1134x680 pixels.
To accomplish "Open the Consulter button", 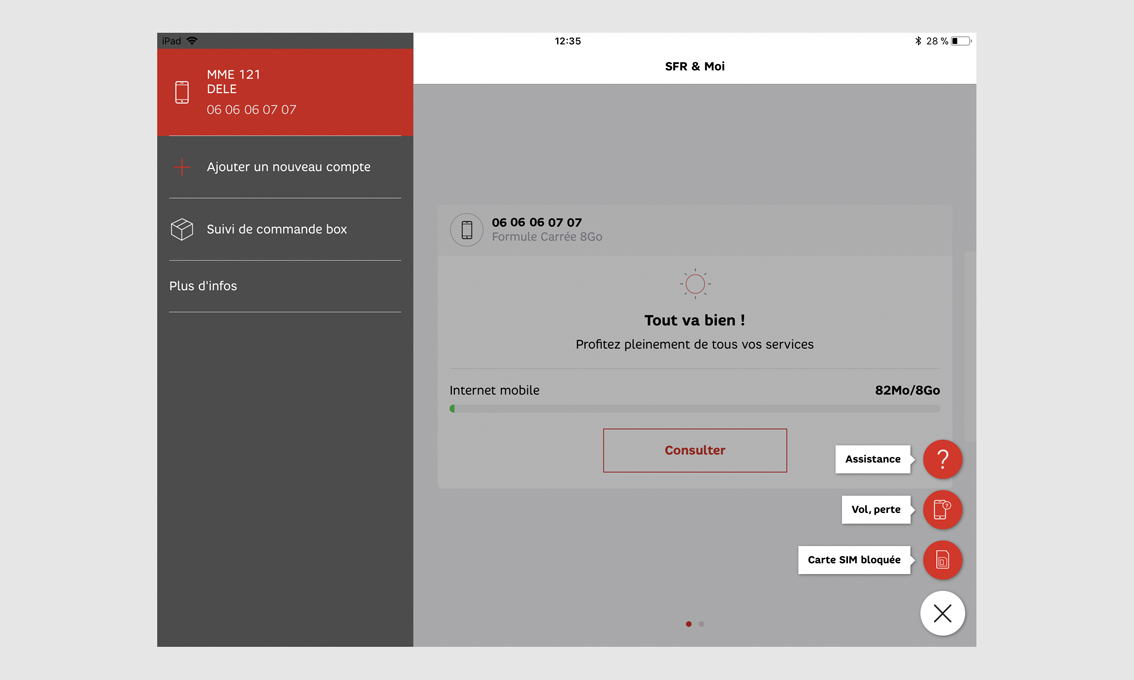I will [x=695, y=451].
